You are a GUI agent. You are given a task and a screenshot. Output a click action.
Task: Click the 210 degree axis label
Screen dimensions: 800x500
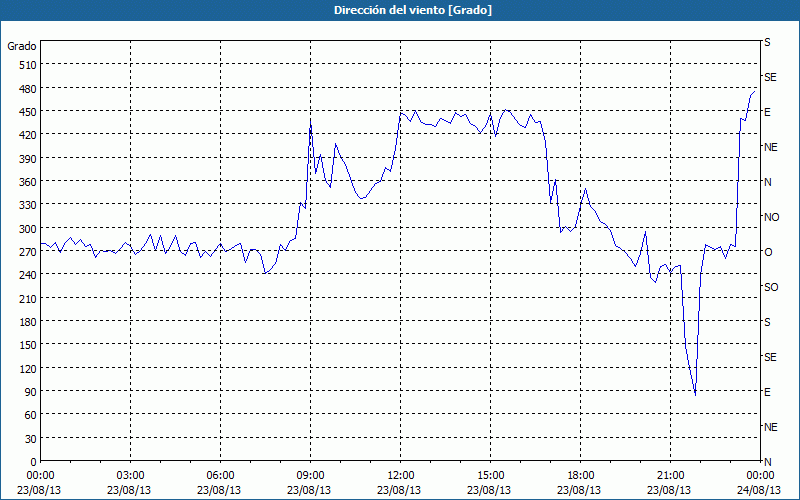tap(28, 298)
